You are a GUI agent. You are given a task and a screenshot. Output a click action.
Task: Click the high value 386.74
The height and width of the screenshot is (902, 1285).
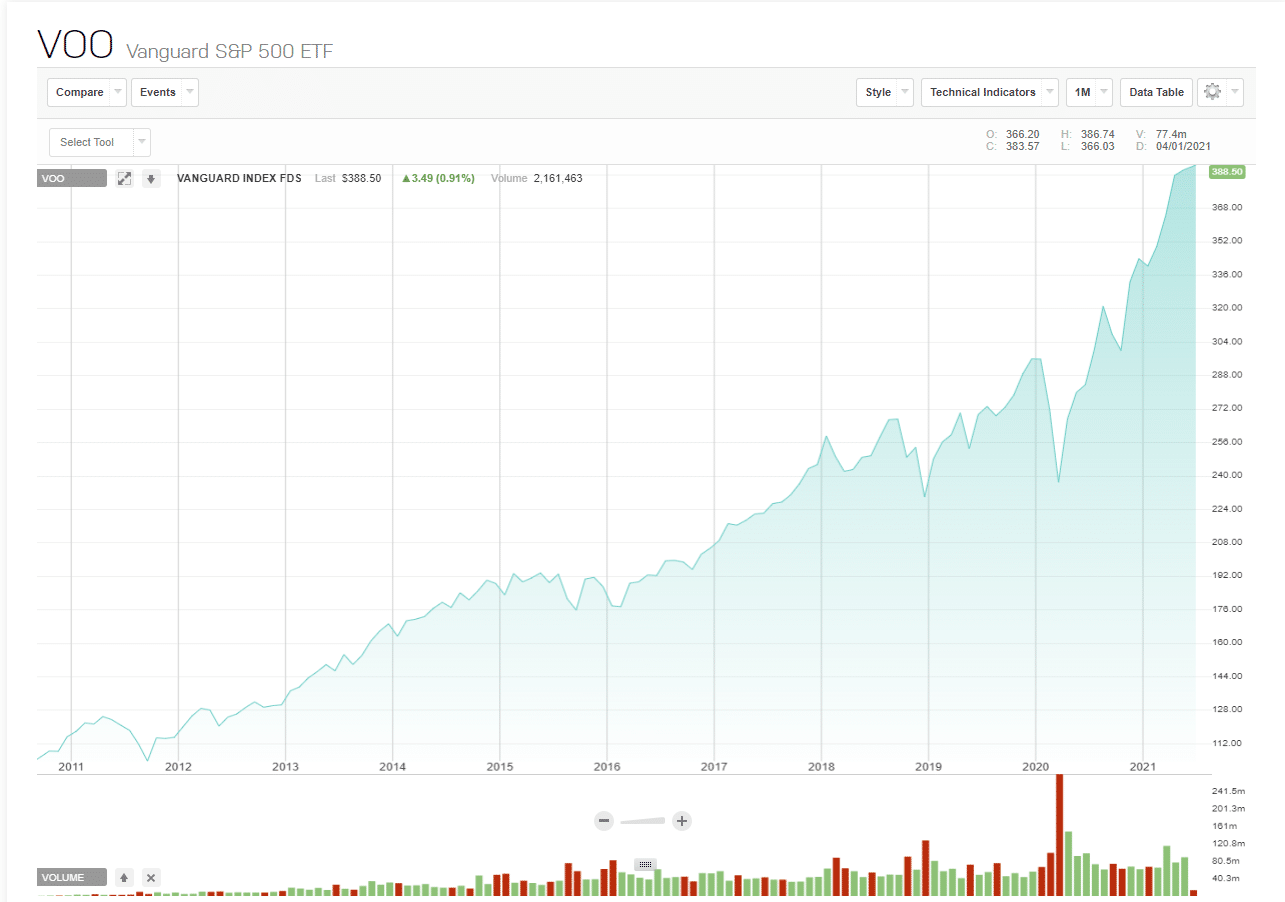(x=1097, y=134)
